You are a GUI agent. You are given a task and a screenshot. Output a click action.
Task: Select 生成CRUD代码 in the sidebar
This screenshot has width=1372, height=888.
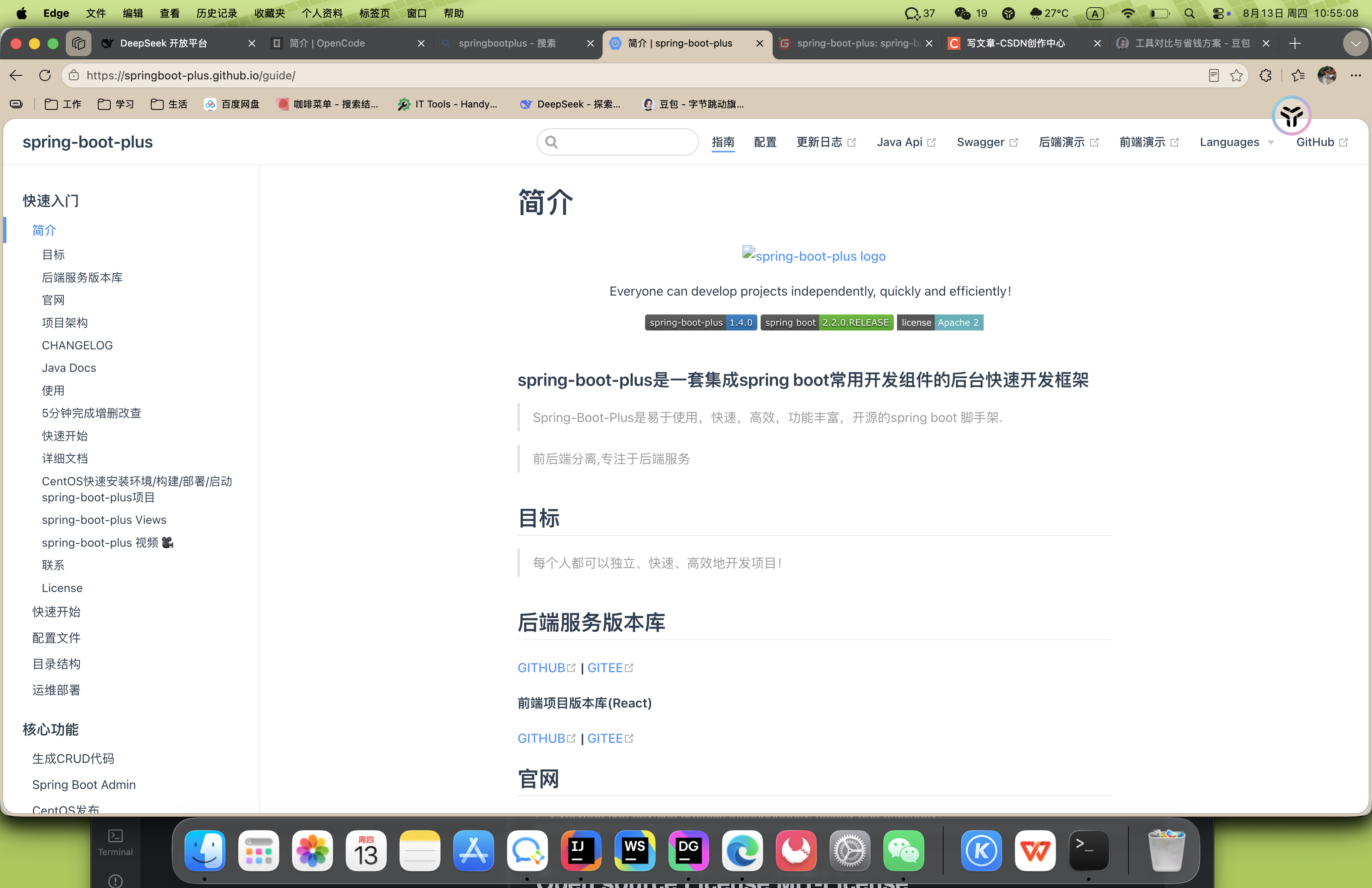(73, 758)
